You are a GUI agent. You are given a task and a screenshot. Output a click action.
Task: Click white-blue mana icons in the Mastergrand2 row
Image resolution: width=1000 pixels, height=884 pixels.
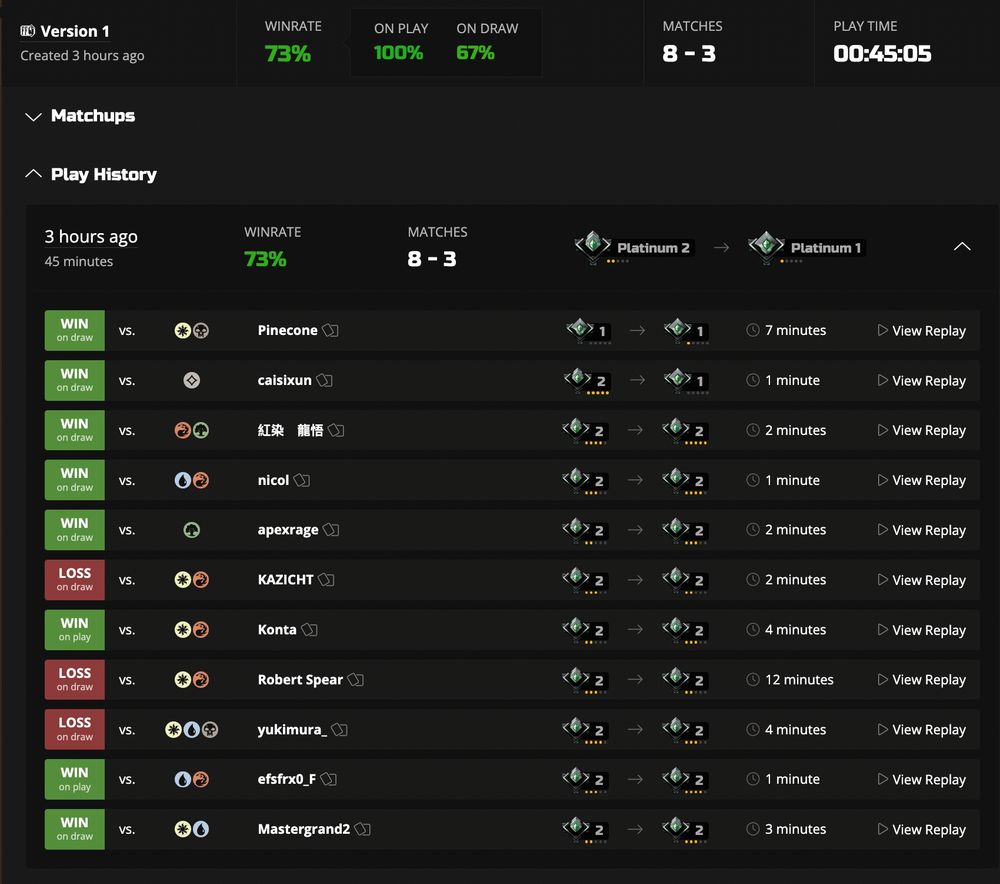coord(192,829)
